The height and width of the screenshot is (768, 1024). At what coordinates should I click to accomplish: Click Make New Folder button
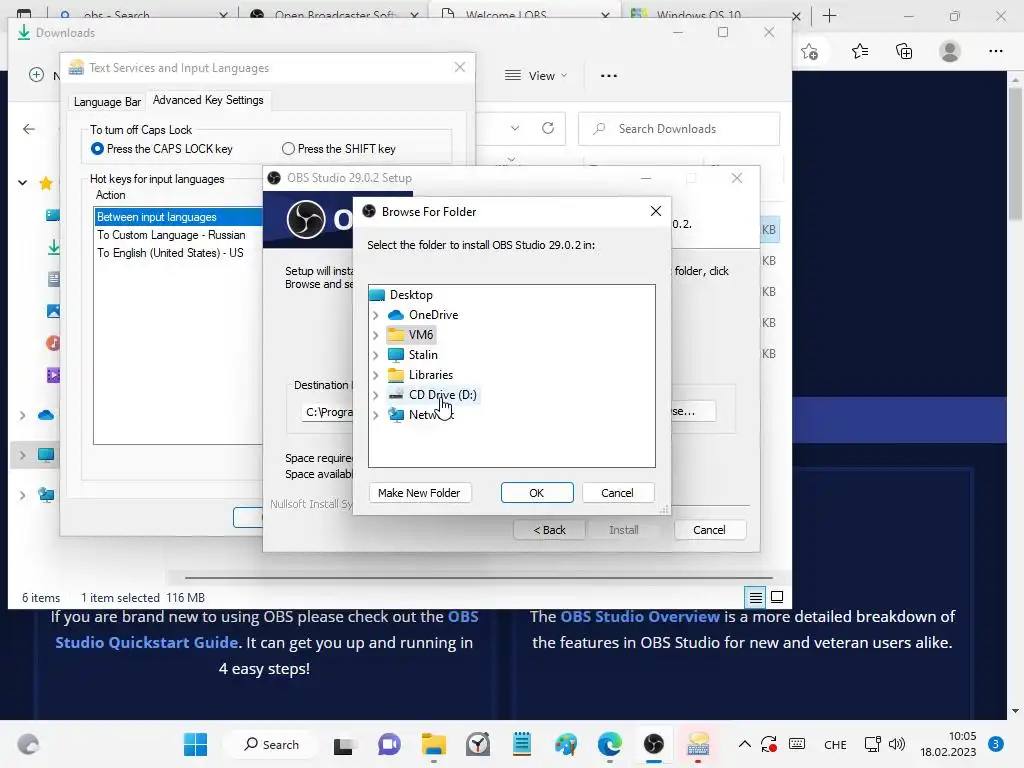[x=419, y=493]
